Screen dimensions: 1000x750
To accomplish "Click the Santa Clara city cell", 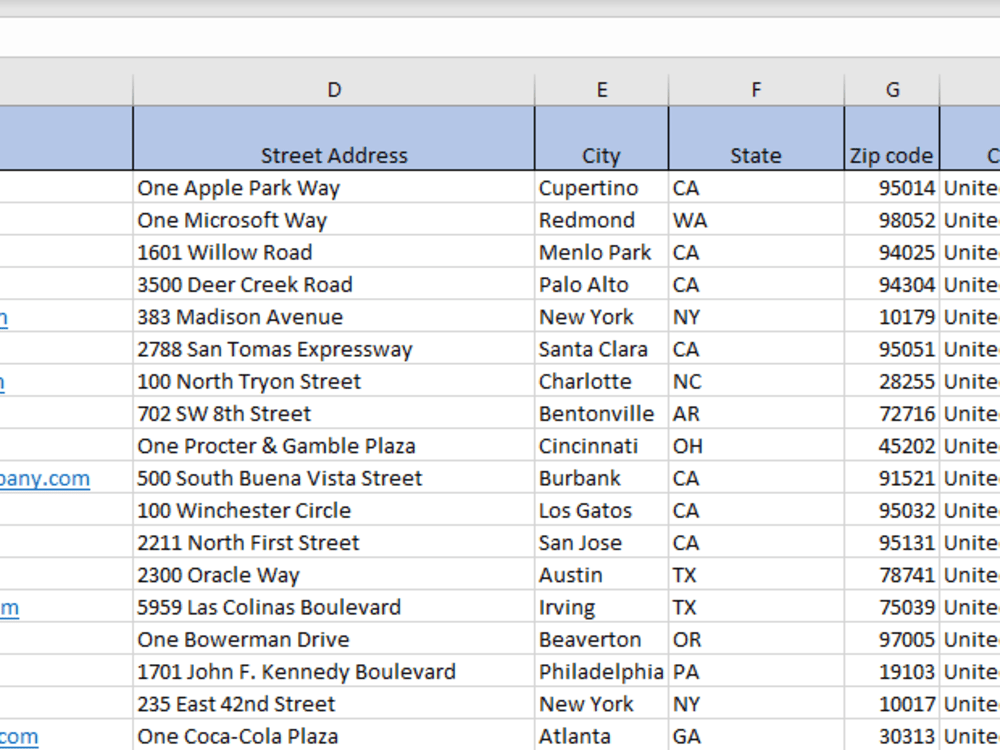I will click(601, 349).
